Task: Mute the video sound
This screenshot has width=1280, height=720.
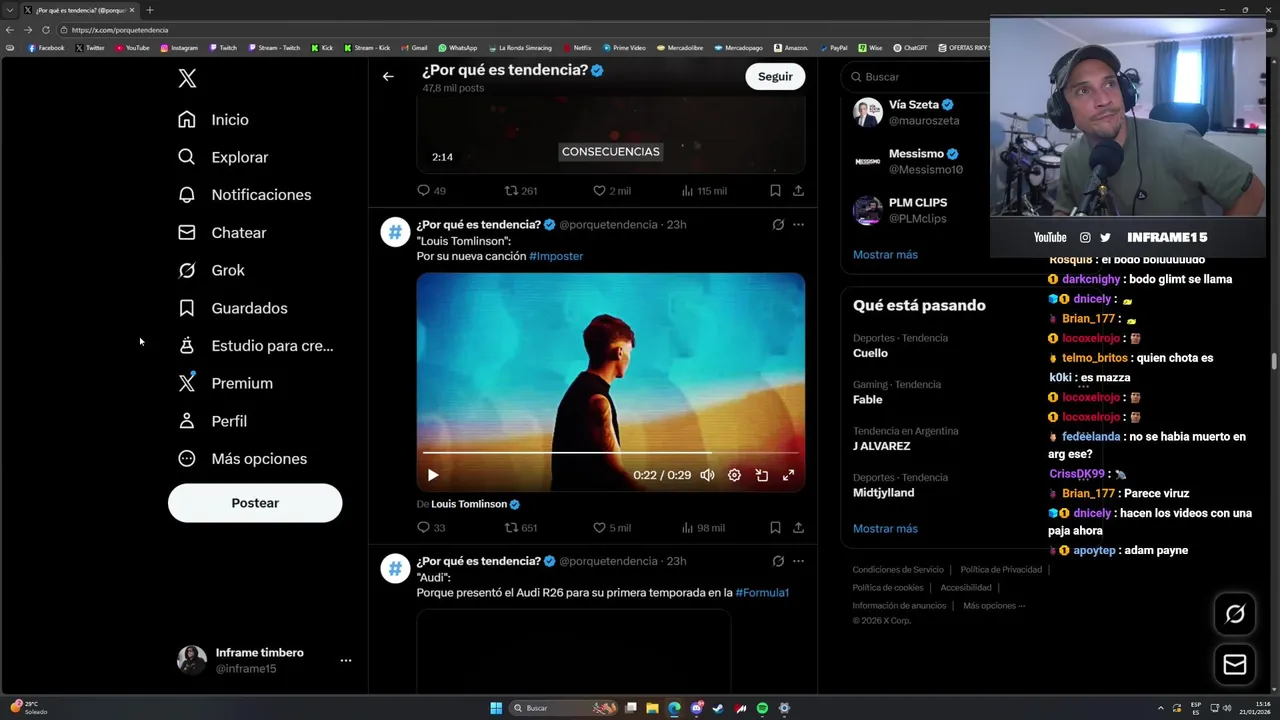Action: 707,476
